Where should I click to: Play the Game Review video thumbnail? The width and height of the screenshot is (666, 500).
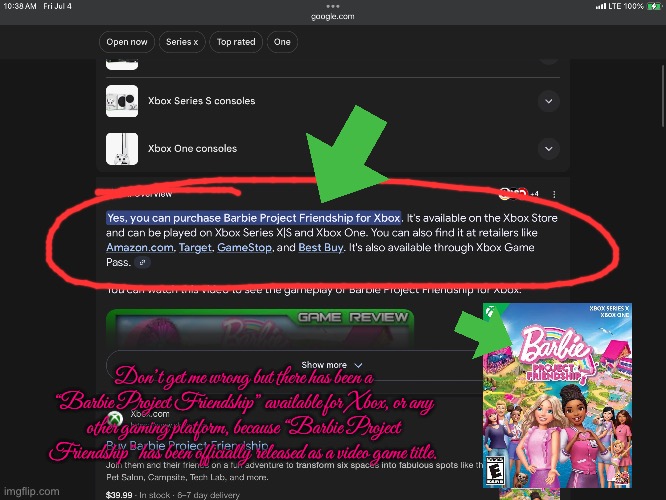tap(260, 329)
